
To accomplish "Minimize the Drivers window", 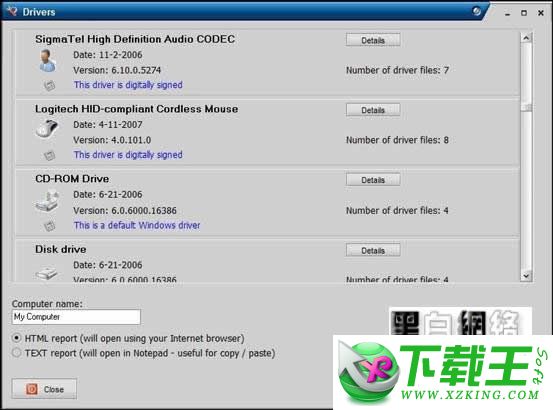I will [x=508, y=13].
